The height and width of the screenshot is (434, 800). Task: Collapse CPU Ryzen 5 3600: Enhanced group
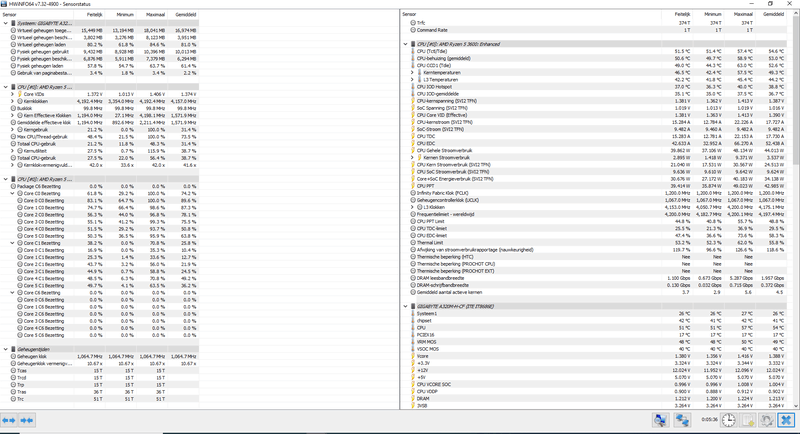[x=406, y=44]
